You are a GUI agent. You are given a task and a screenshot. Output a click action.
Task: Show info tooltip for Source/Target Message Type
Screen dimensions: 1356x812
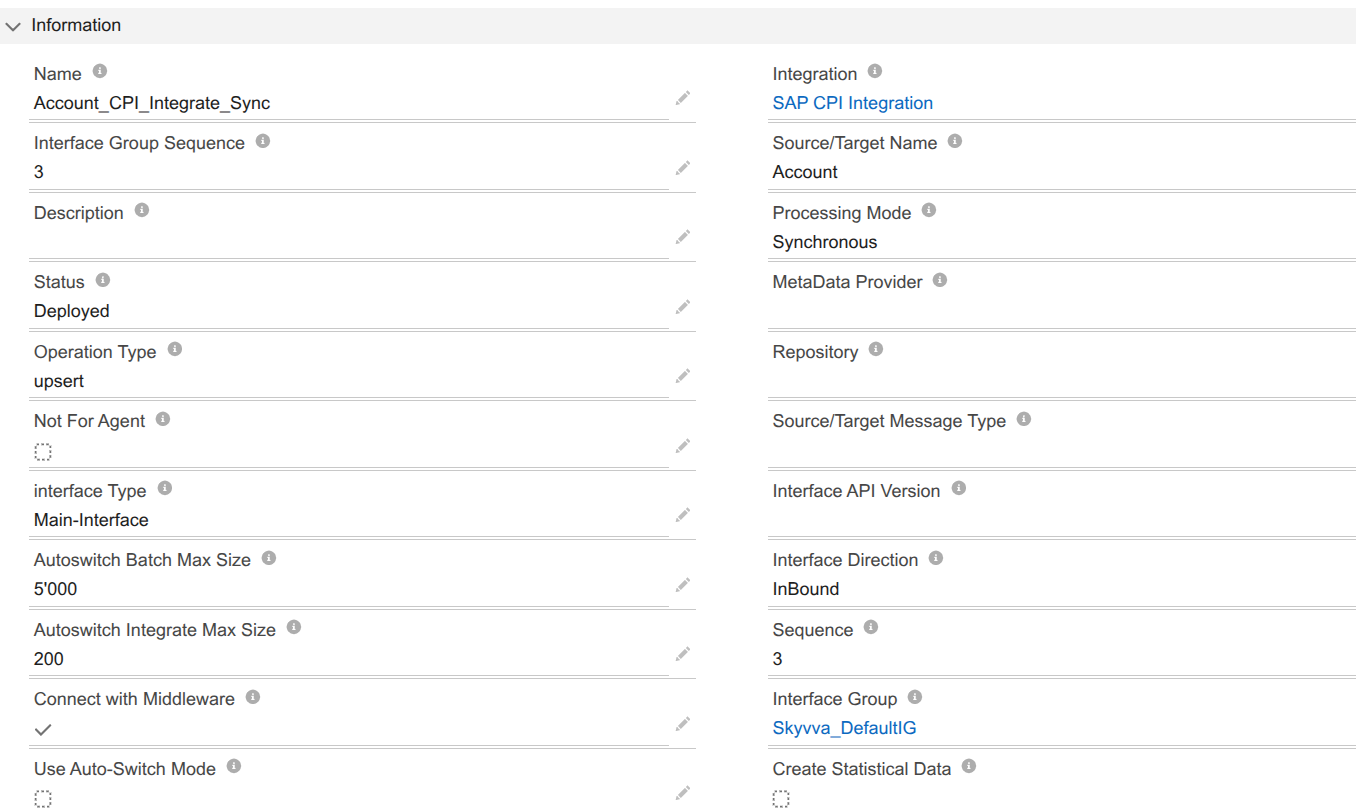[1024, 420]
